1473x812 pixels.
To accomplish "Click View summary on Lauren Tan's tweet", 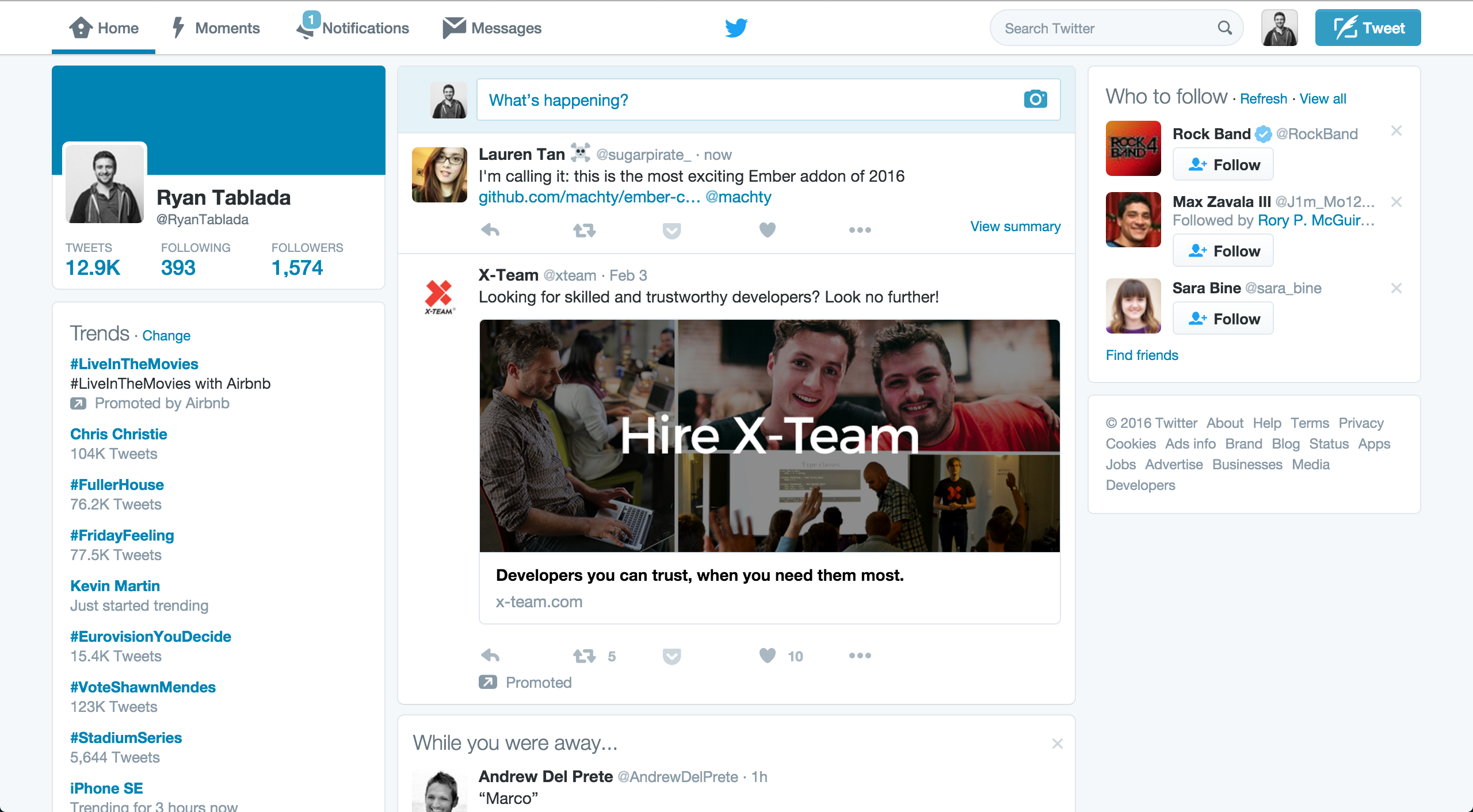I will (1015, 226).
